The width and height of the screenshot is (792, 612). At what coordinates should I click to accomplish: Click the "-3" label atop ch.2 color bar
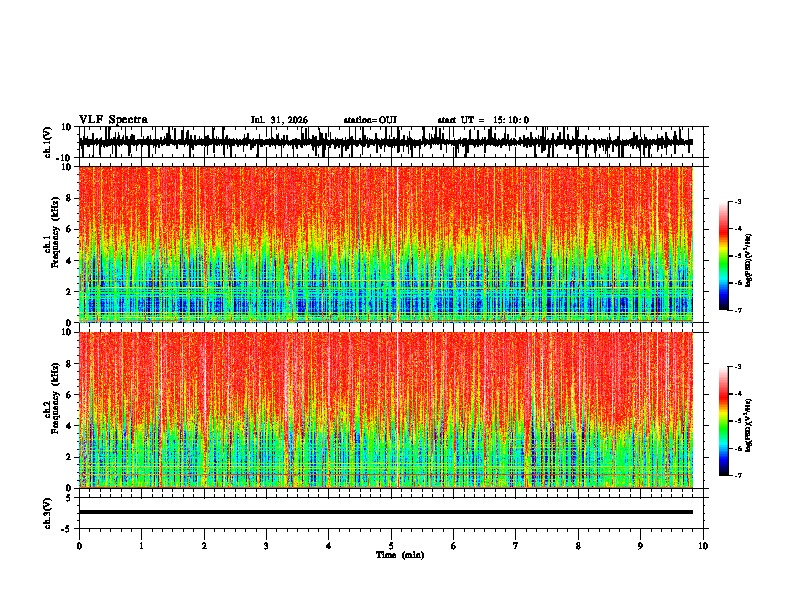pyautogui.click(x=737, y=367)
